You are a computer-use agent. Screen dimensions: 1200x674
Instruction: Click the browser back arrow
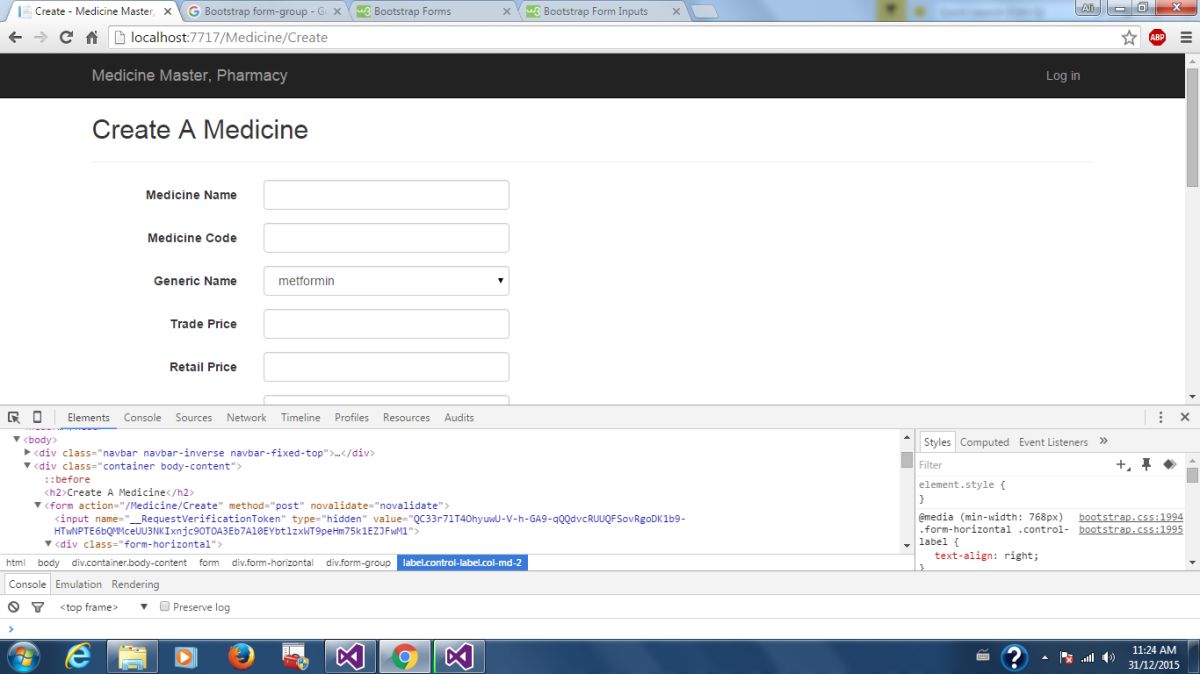(15, 37)
